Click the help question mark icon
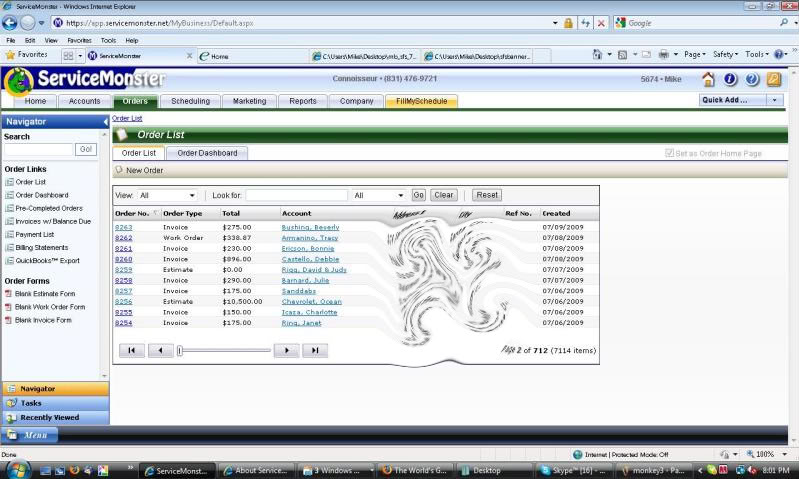The image size is (799, 479). (752, 79)
